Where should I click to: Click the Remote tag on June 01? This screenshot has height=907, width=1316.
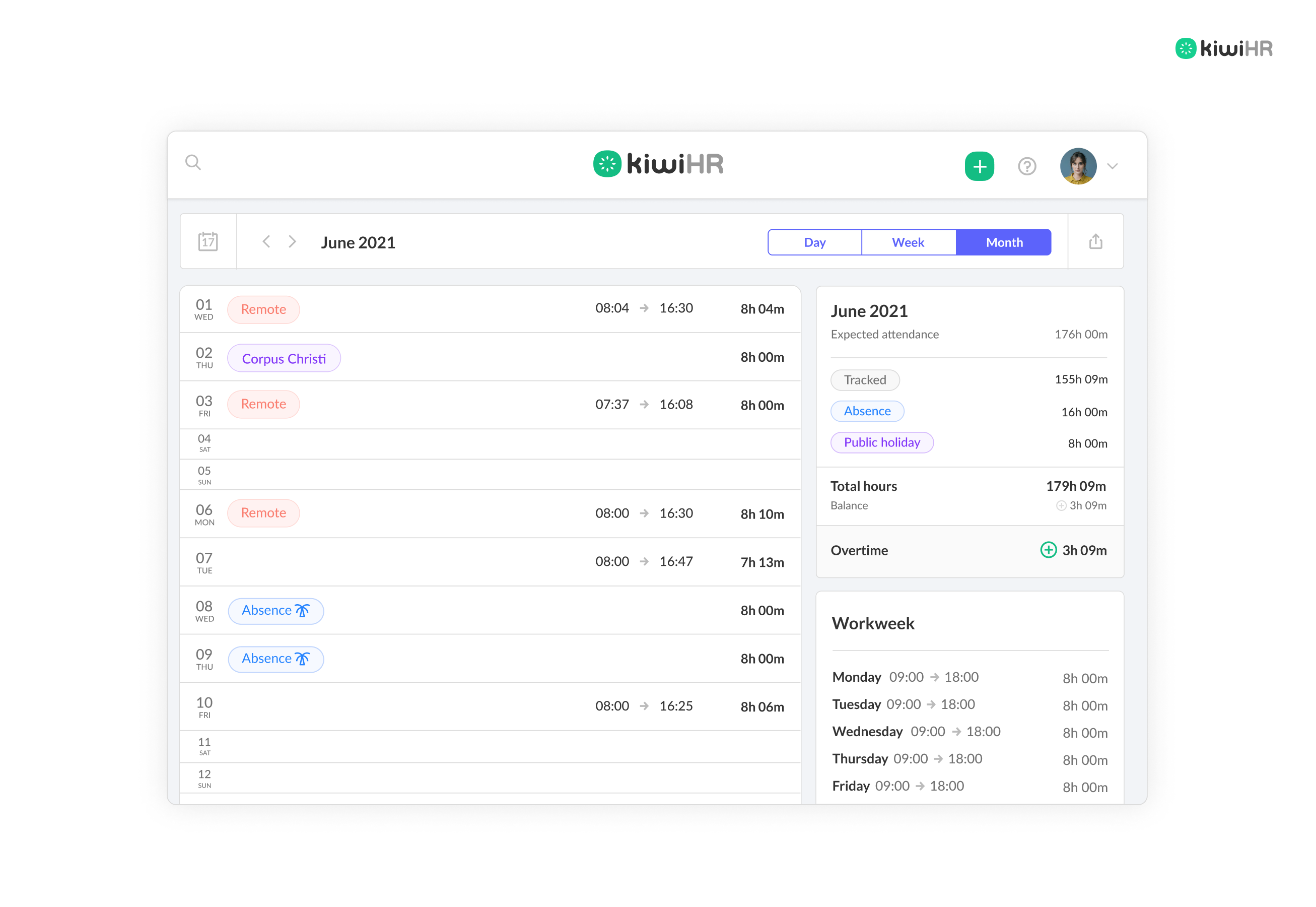pyautogui.click(x=263, y=310)
